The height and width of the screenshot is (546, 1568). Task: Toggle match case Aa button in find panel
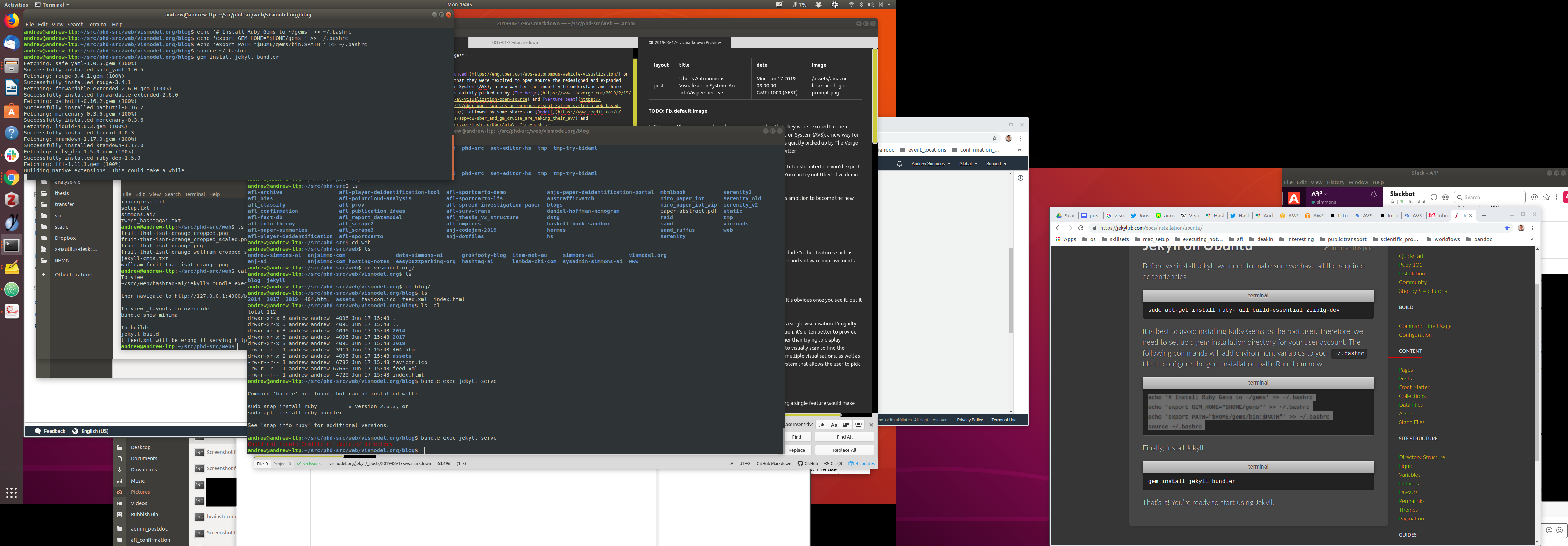(834, 425)
